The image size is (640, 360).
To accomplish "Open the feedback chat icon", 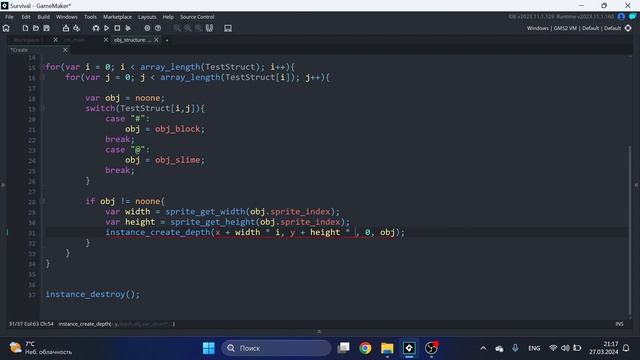I will 632,17.
